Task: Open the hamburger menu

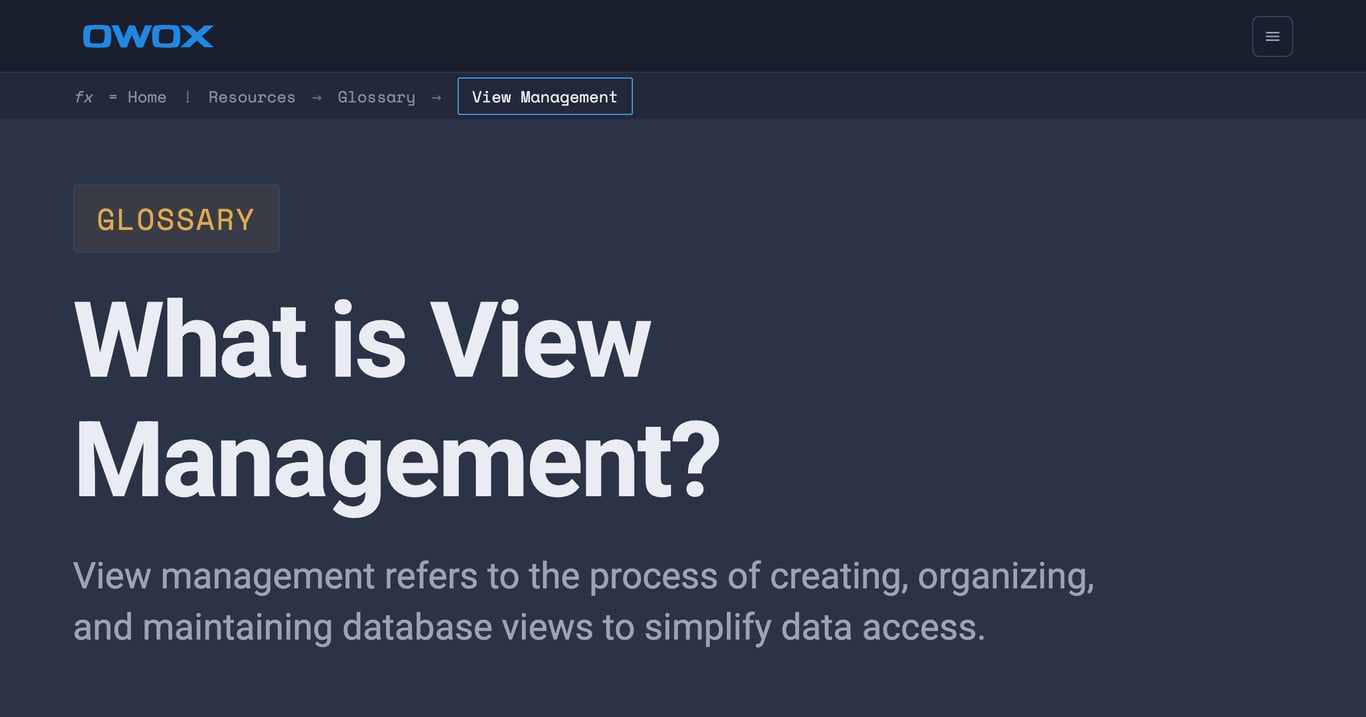Action: coord(1272,36)
